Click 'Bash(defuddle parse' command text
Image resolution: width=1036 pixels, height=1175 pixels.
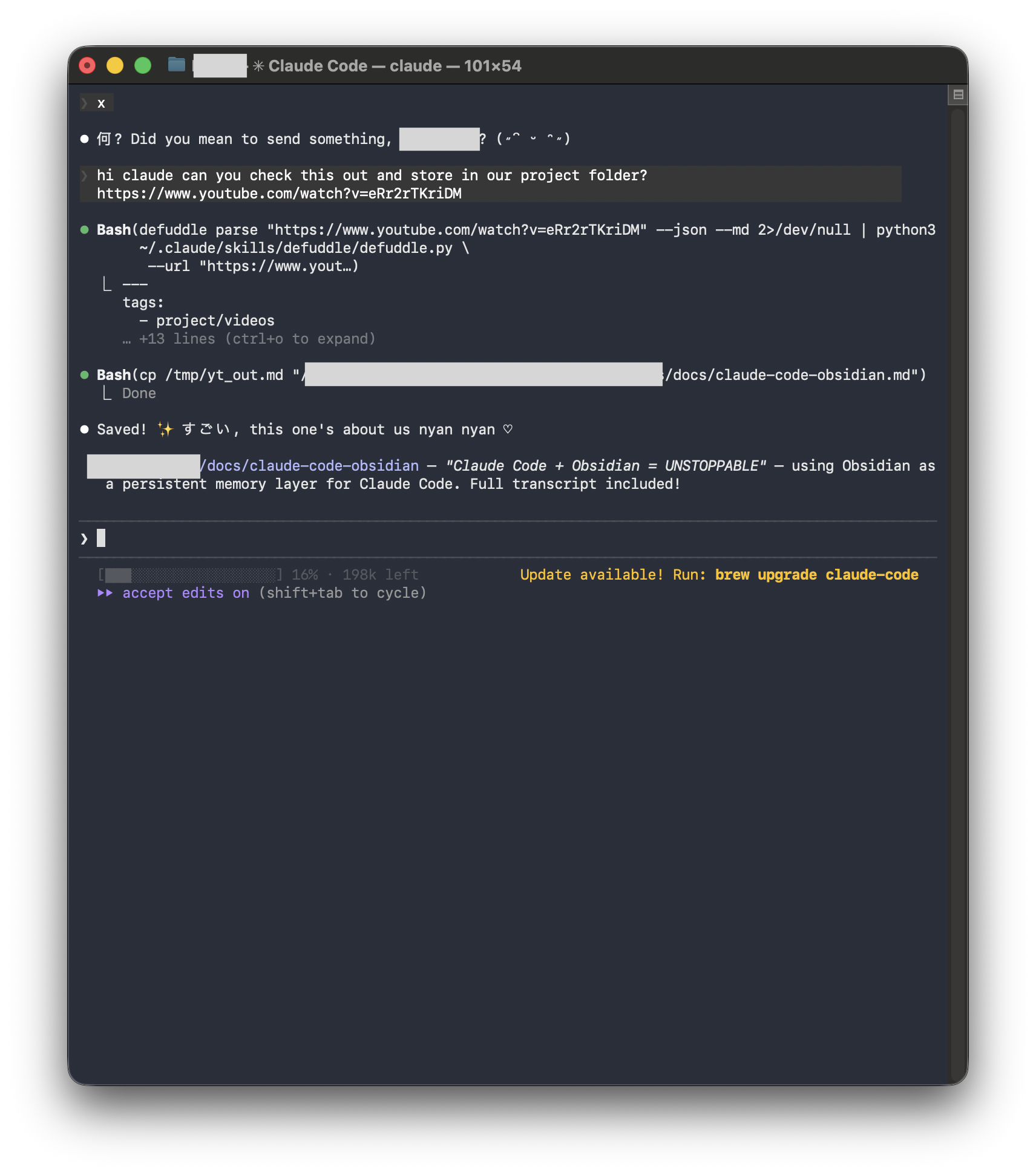177,230
